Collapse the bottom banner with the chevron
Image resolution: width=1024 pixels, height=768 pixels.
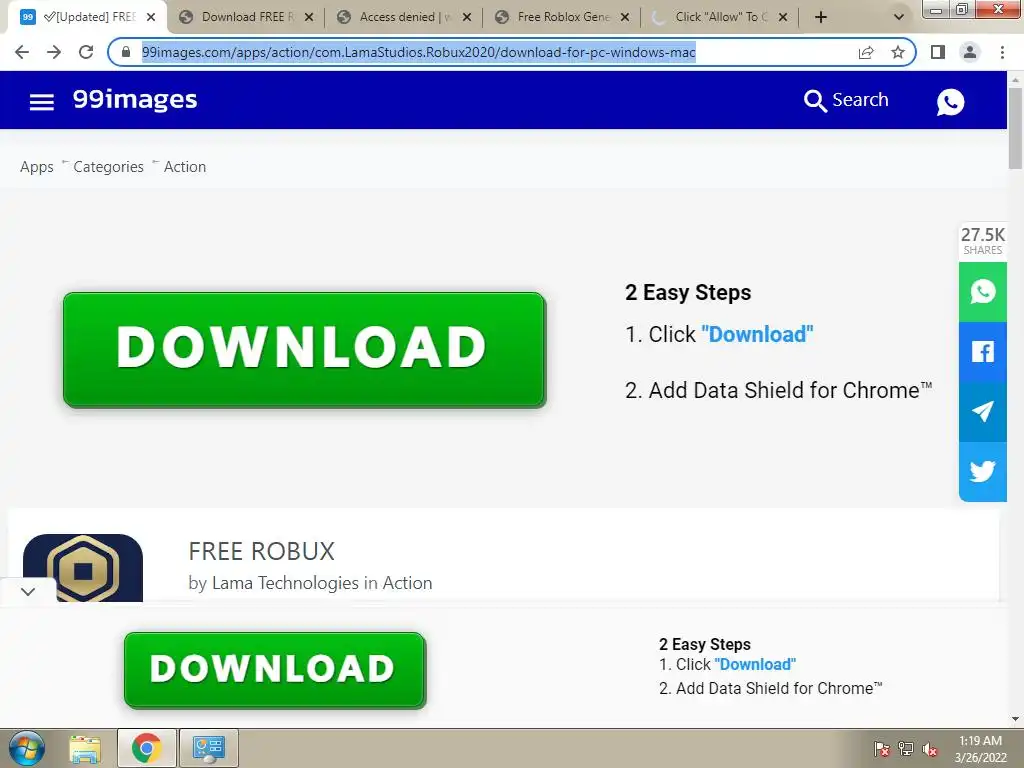[27, 592]
